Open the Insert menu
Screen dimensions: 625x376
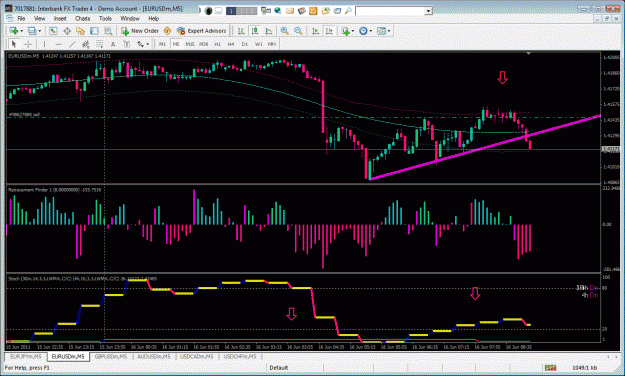(60, 18)
